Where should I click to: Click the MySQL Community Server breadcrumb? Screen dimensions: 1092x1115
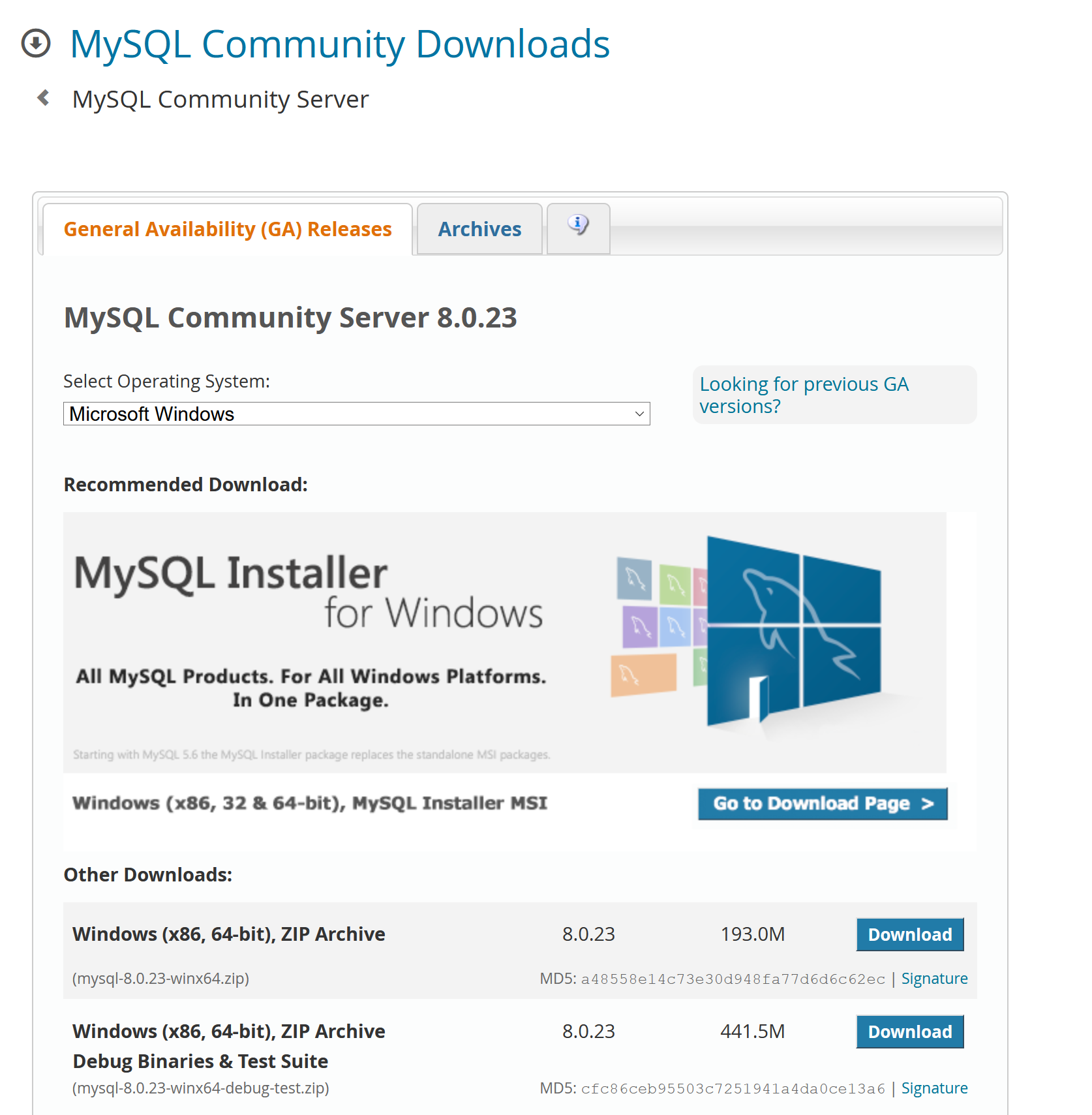point(220,98)
